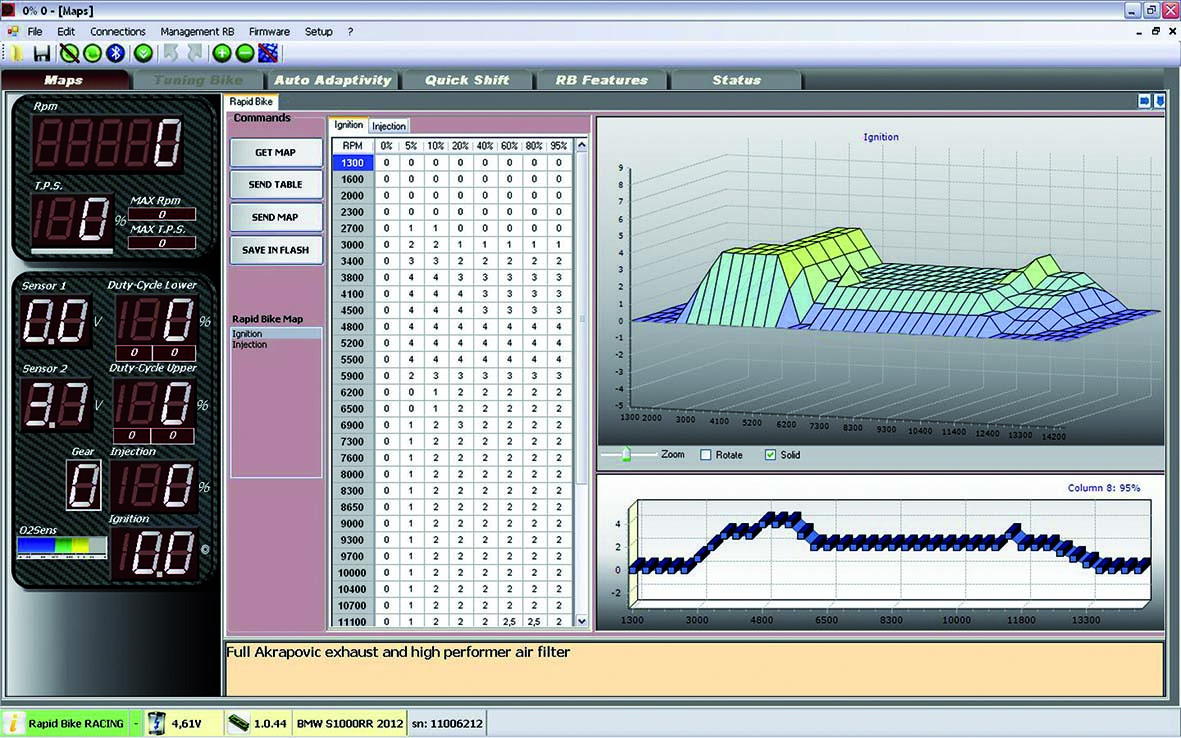
Task: Click the Bluetooth connection icon
Action: pos(116,53)
